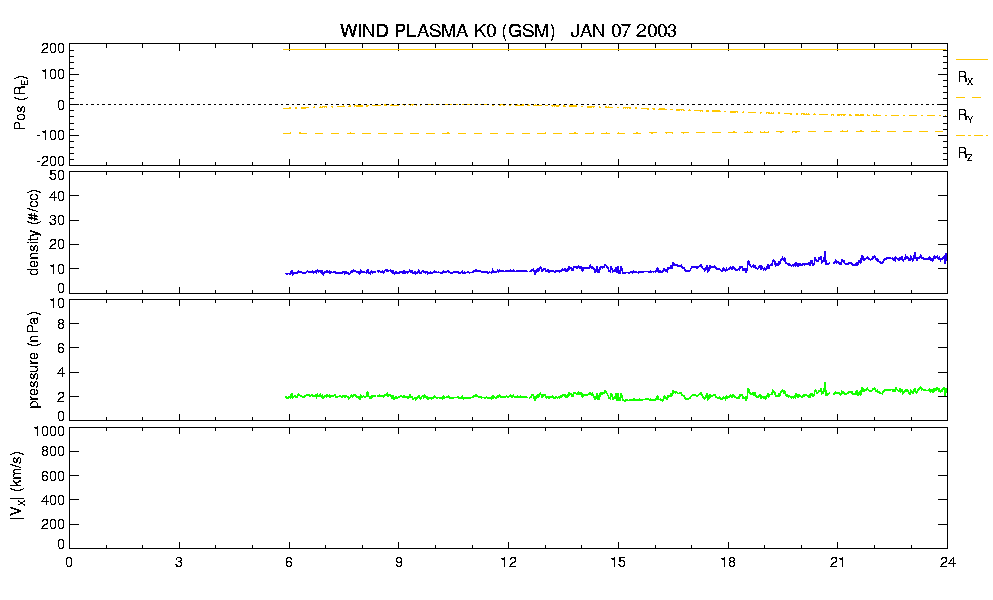The height and width of the screenshot is (600, 993).
Task: Click the x-axis tick label 24
Action: pos(947,563)
